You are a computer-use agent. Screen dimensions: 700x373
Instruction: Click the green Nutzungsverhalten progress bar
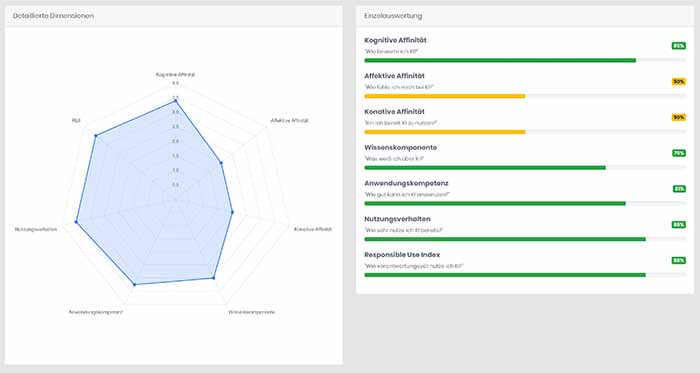[x=505, y=239]
